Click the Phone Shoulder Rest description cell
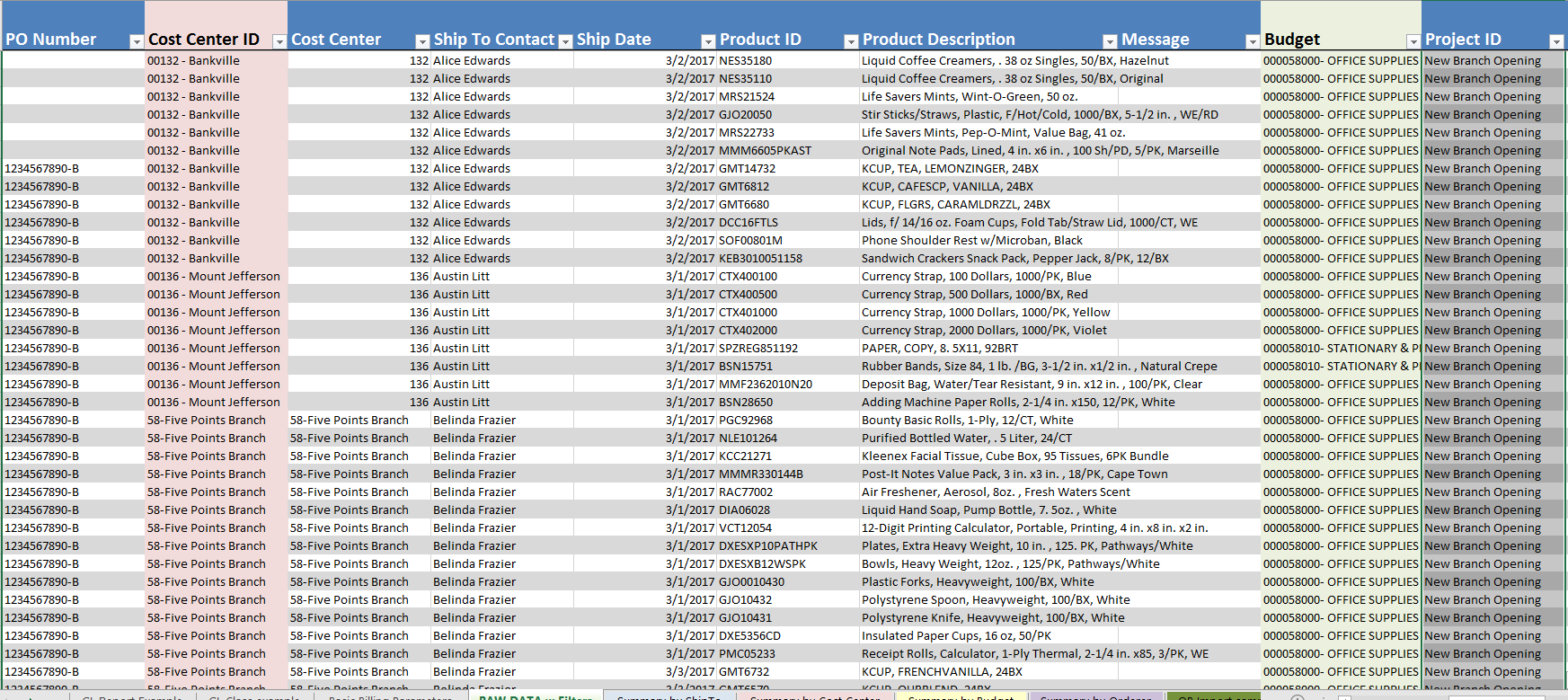This screenshot has height=700, width=1568. 972,241
